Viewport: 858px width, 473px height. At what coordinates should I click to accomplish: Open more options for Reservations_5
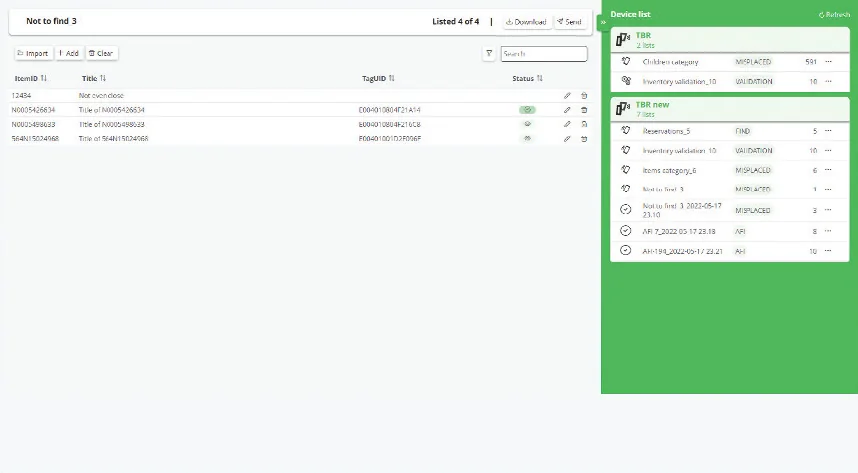828,131
